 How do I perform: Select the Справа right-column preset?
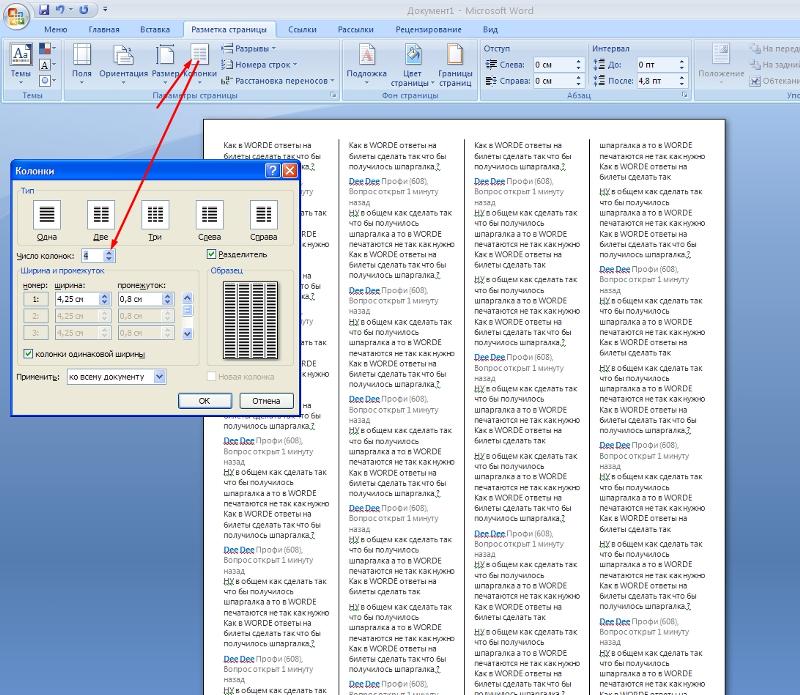pyautogui.click(x=263, y=220)
